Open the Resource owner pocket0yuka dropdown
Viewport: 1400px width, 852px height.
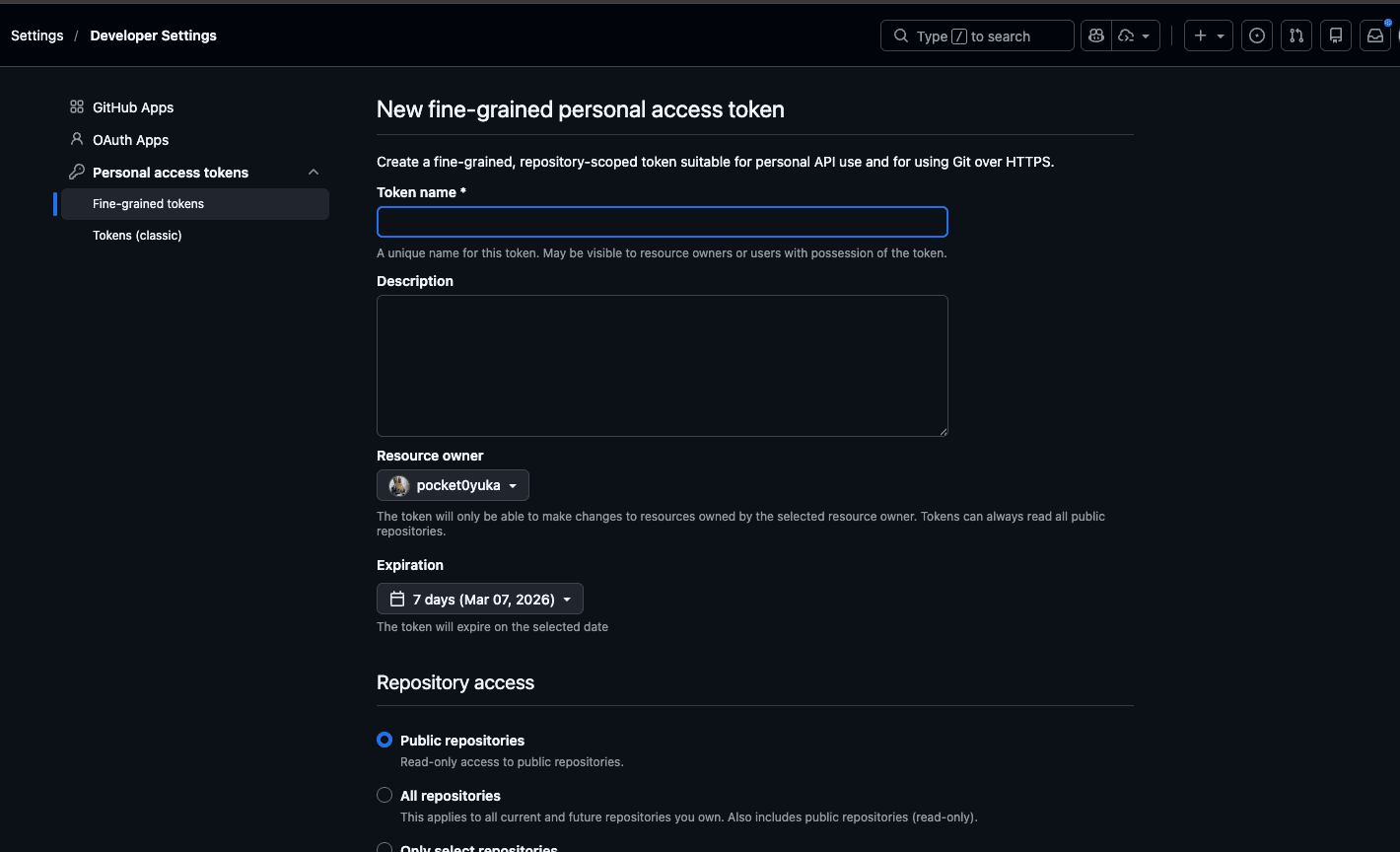pos(453,485)
